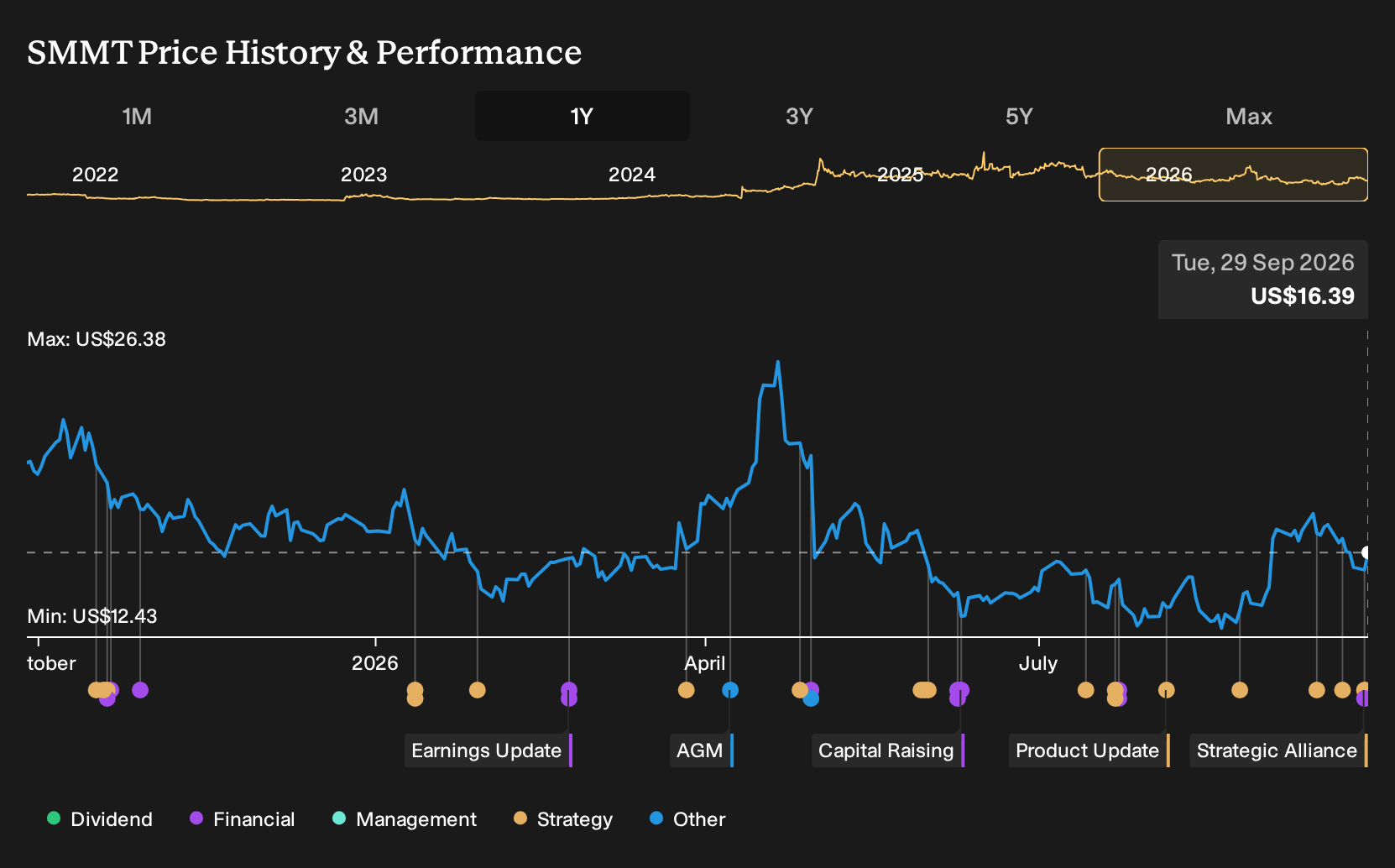Click the orange Strategy marker above Product Update
The image size is (1395, 868).
coord(1166,690)
